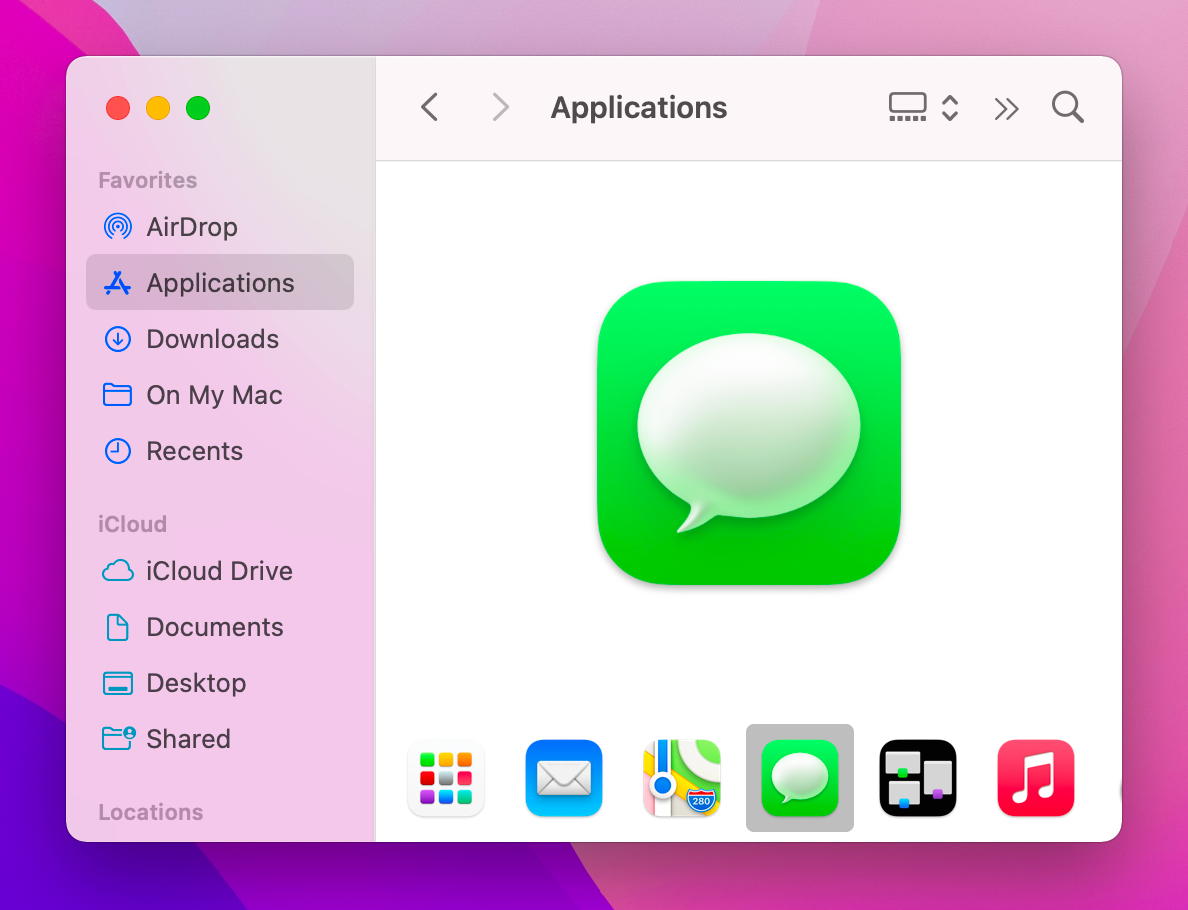Click the Recents clock icon

tap(117, 451)
